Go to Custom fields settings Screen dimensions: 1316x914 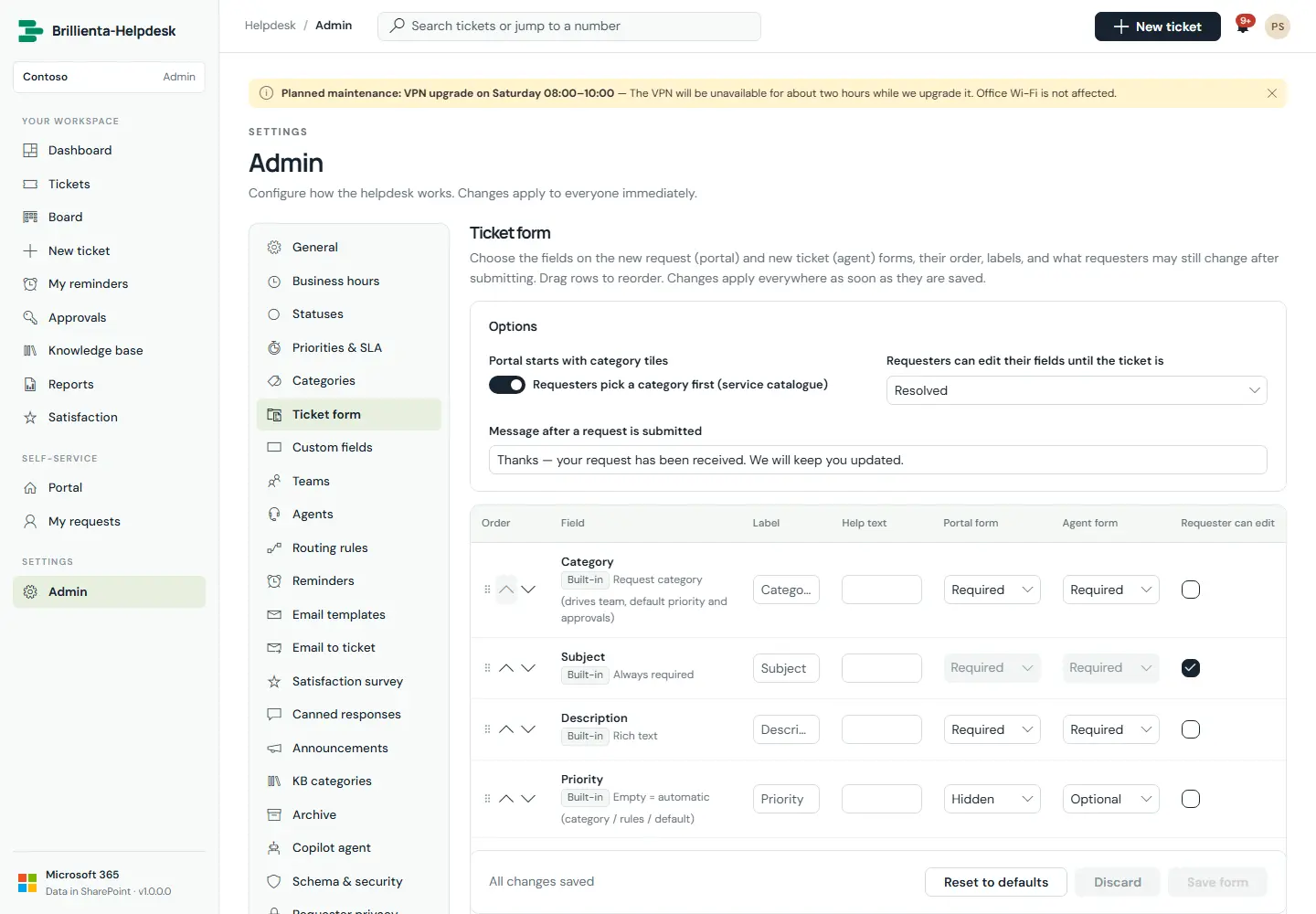click(x=349, y=448)
